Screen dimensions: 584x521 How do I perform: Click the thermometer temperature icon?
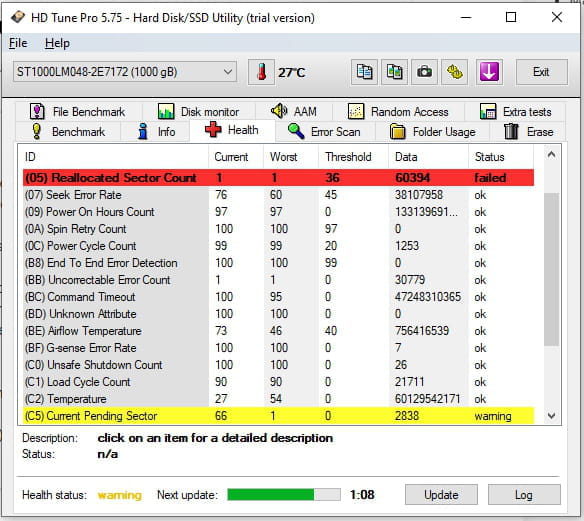point(261,72)
